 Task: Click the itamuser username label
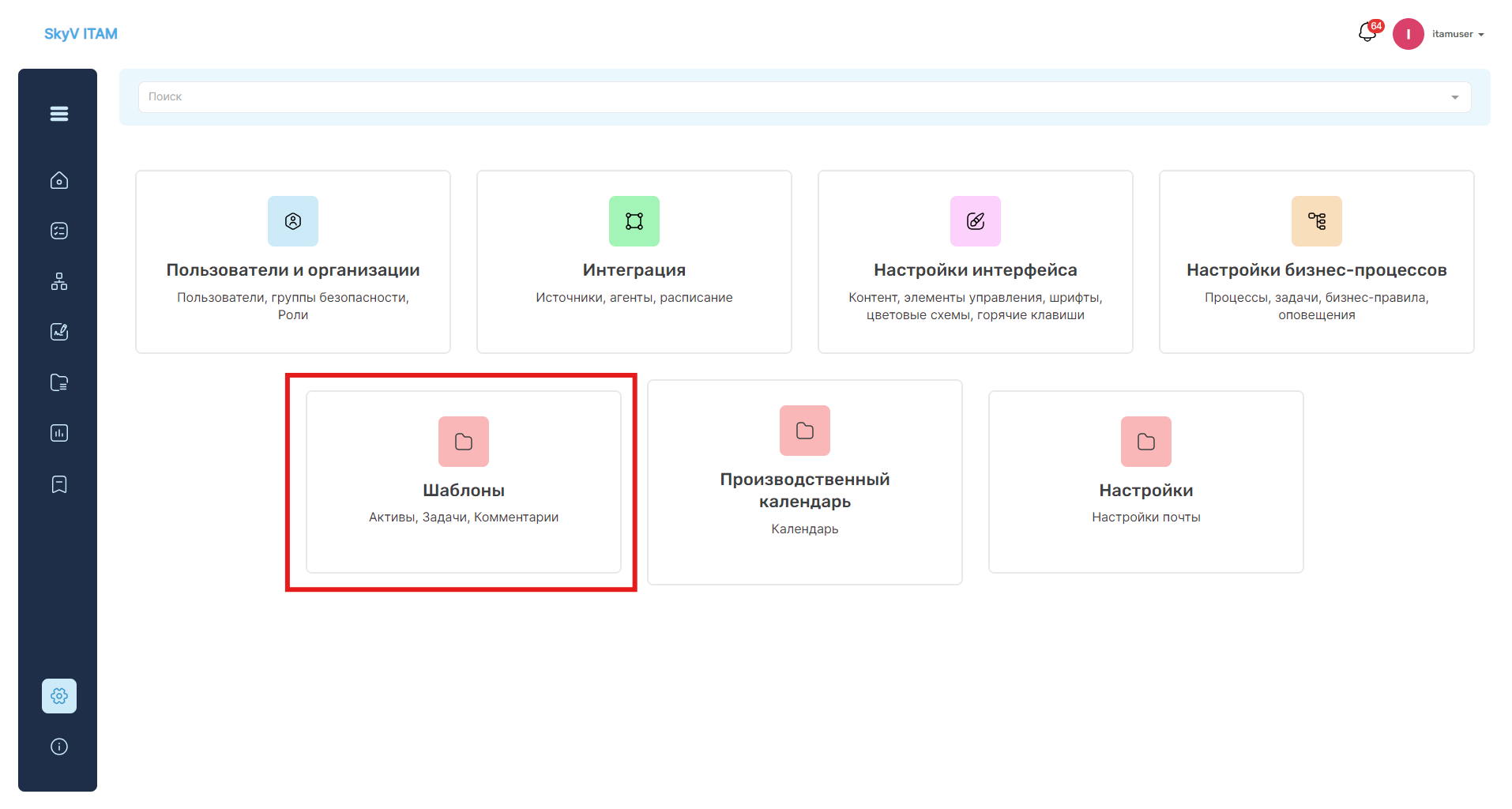tap(1453, 34)
